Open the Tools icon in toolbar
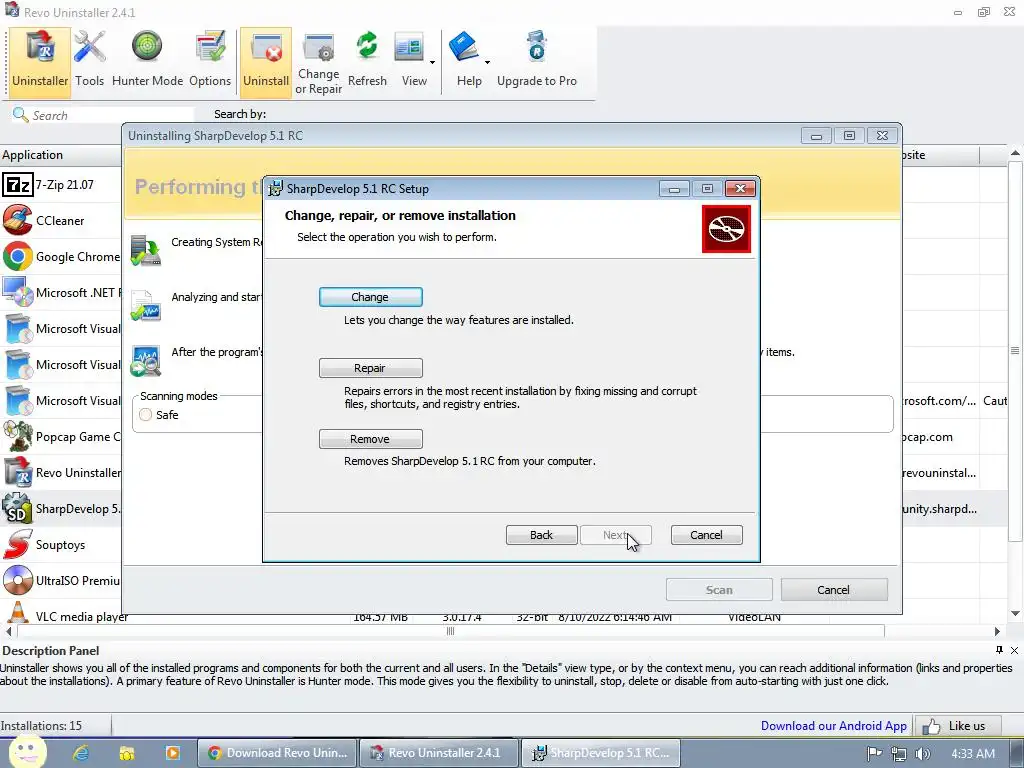 coord(89,59)
